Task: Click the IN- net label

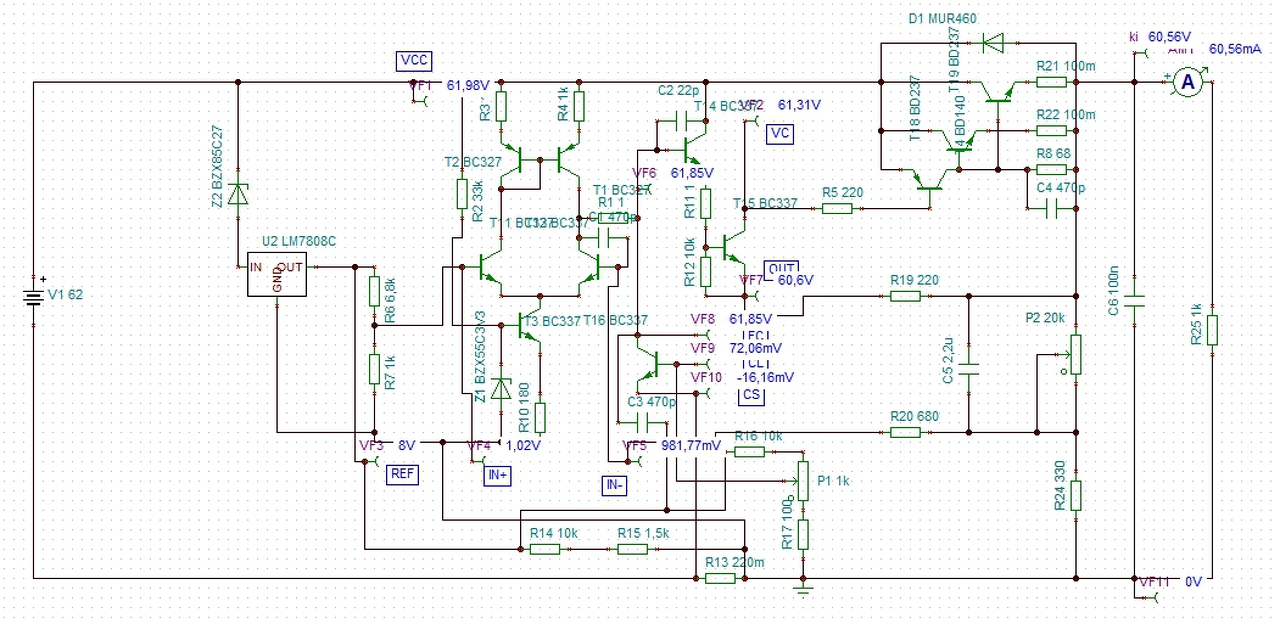Action: coord(615,485)
